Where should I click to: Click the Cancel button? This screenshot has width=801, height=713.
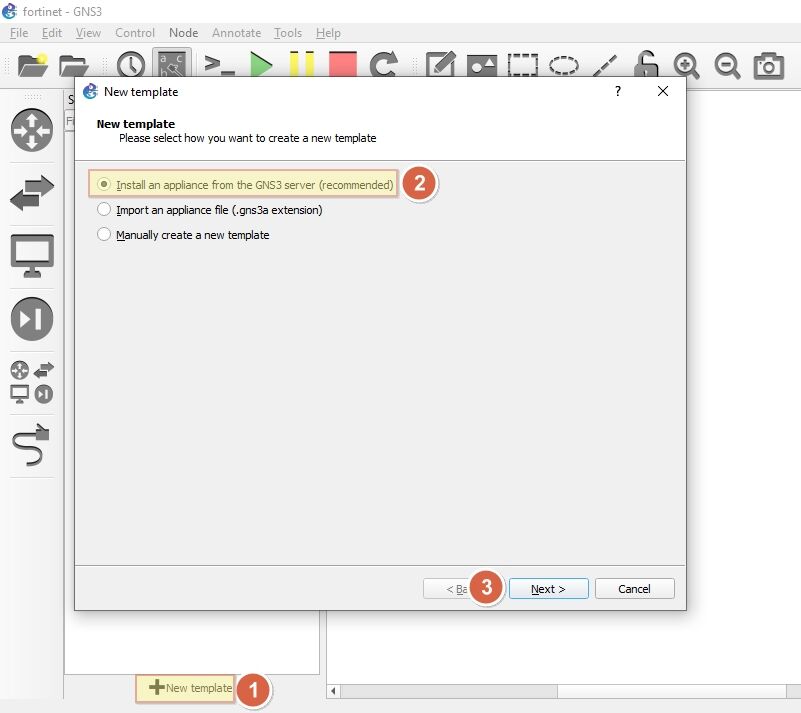(634, 589)
